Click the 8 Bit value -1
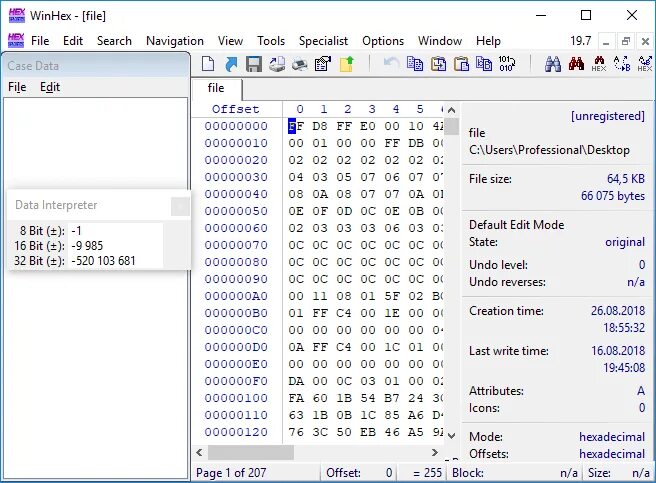 point(77,231)
